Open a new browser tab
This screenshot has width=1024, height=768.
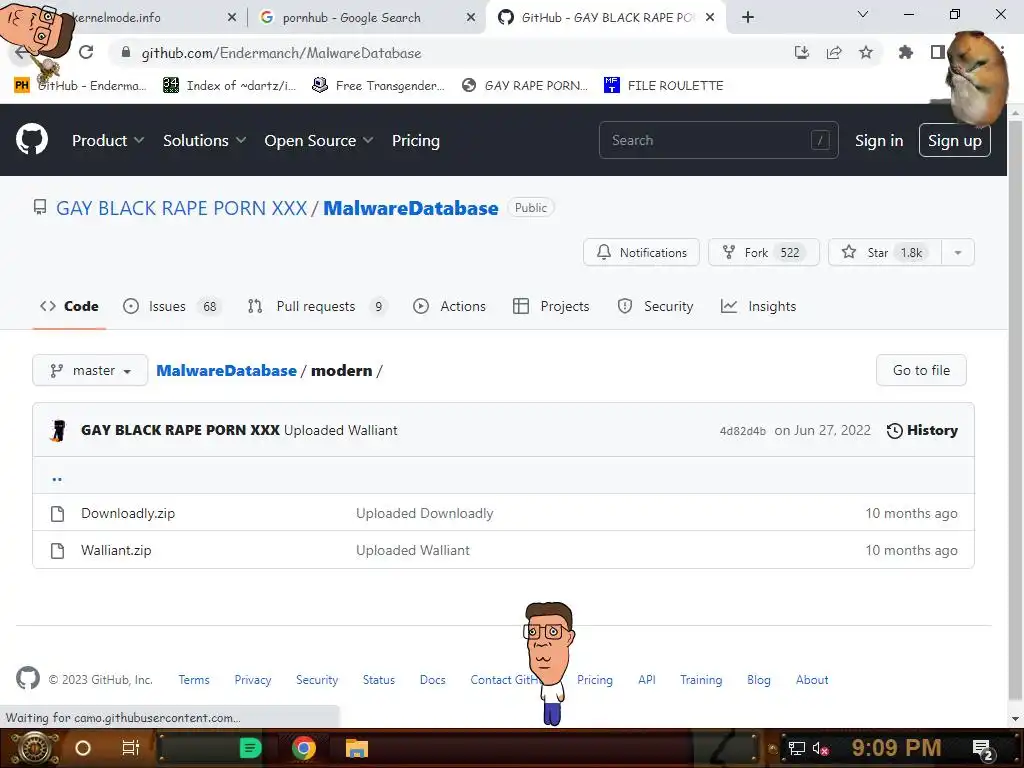[x=748, y=18]
